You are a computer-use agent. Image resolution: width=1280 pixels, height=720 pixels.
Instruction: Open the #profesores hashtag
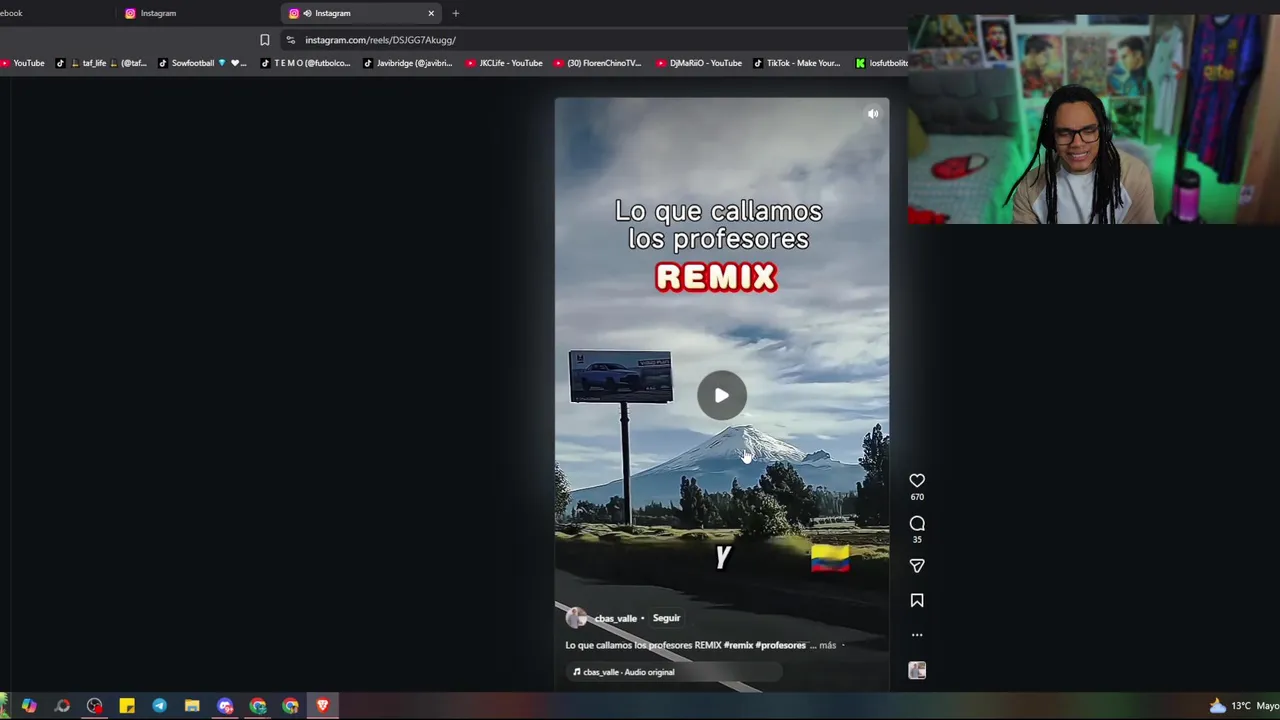tap(781, 645)
